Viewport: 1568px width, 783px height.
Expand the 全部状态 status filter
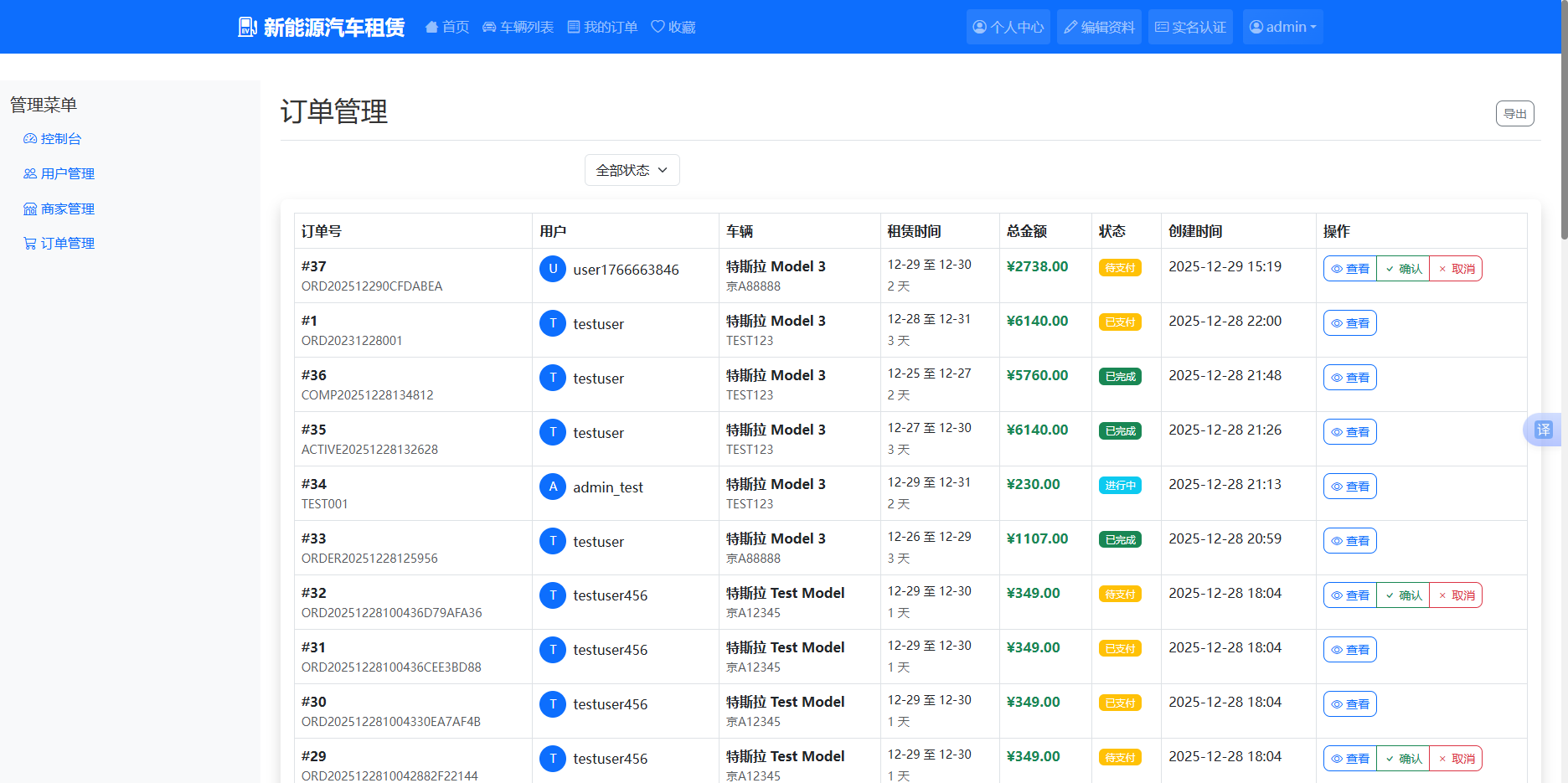pyautogui.click(x=632, y=170)
